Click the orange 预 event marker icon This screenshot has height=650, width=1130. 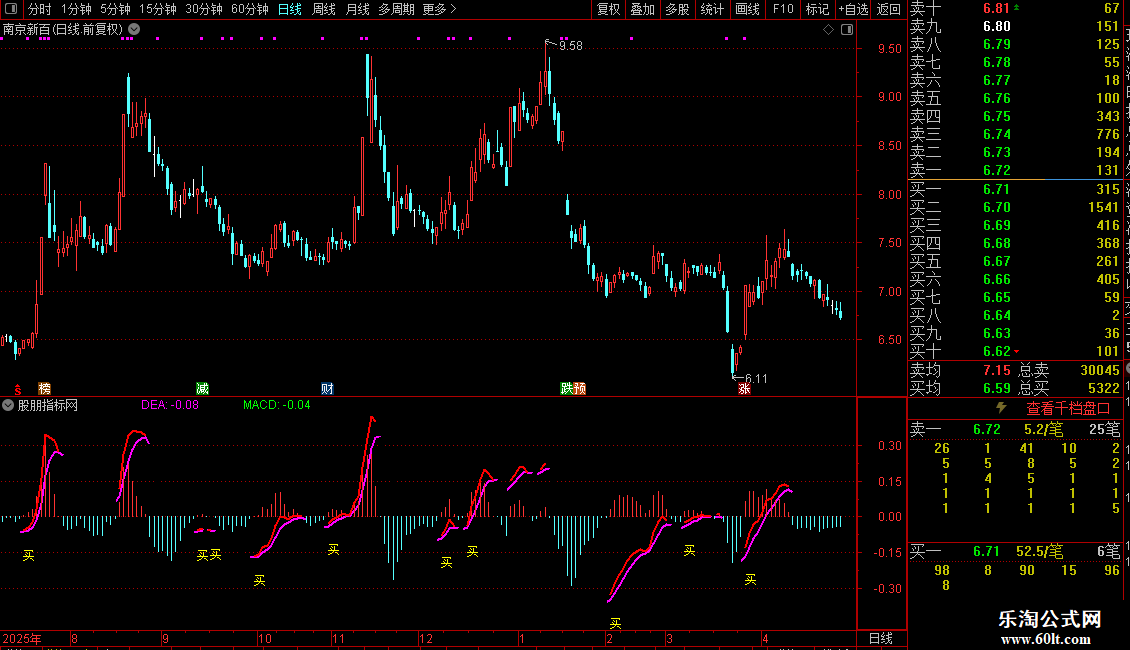tap(580, 389)
